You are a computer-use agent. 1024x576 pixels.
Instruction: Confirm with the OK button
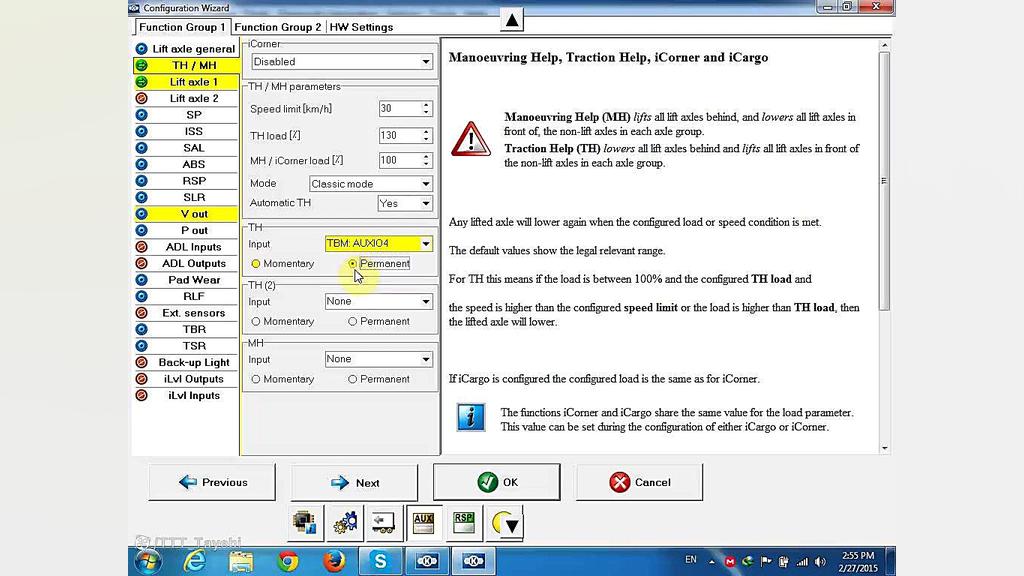pyautogui.click(x=496, y=483)
